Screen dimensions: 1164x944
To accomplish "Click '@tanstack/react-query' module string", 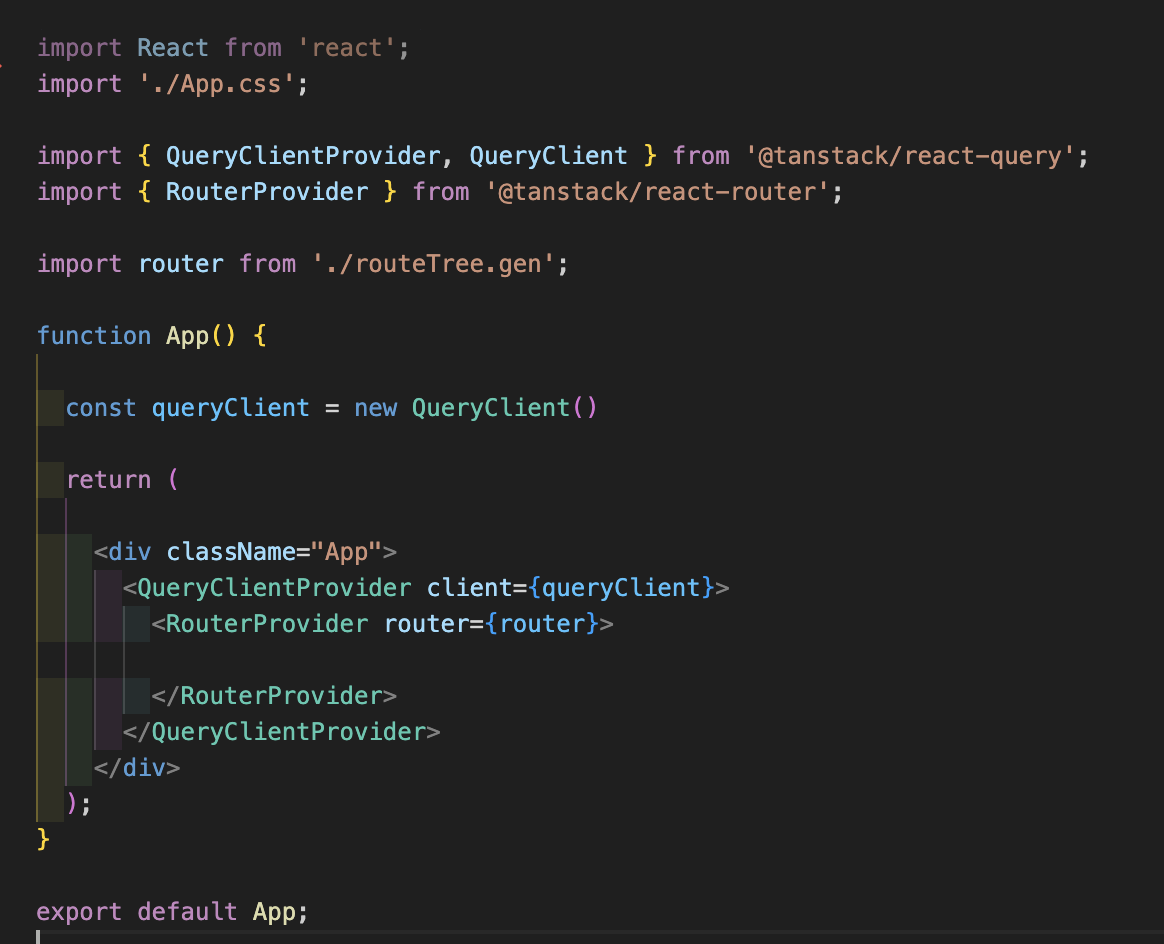I will tap(910, 156).
